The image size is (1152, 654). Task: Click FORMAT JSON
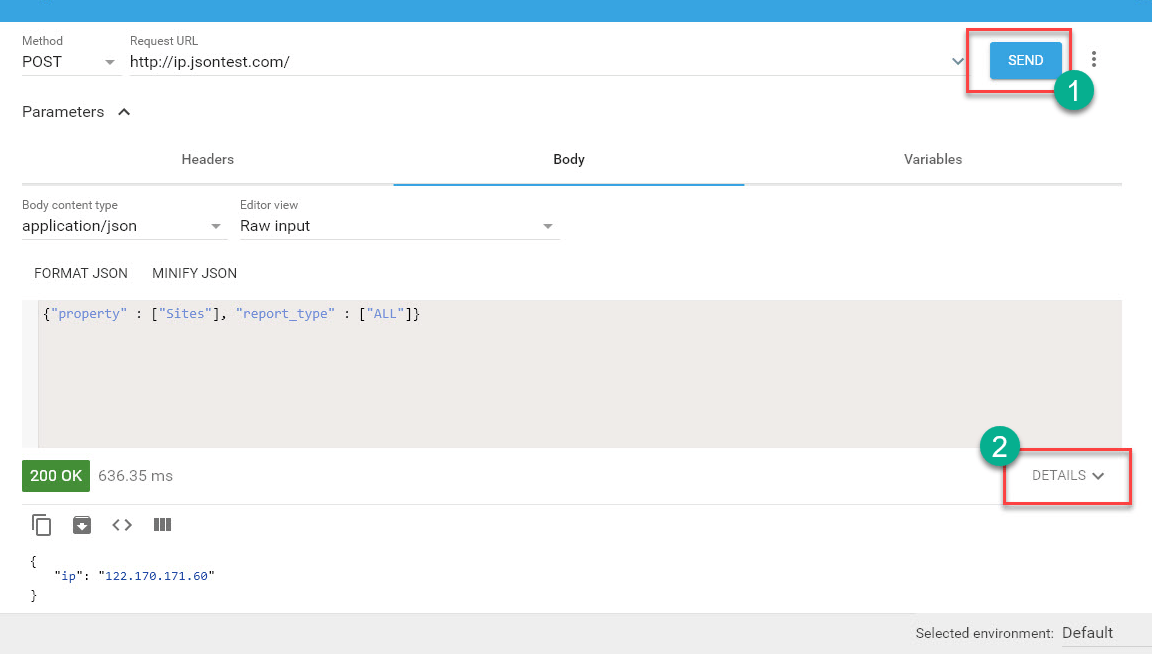tap(81, 273)
